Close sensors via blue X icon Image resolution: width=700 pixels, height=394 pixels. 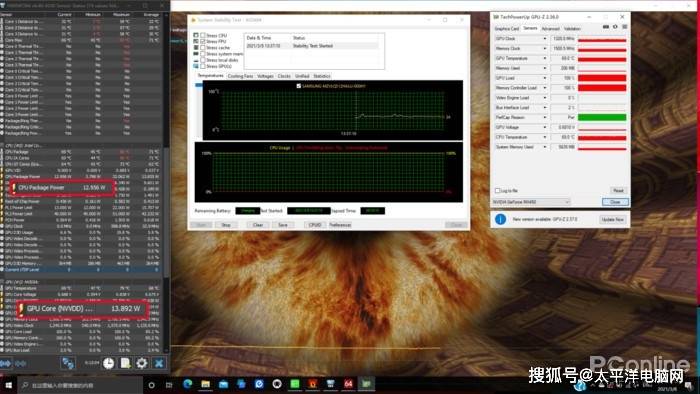[x=159, y=363]
